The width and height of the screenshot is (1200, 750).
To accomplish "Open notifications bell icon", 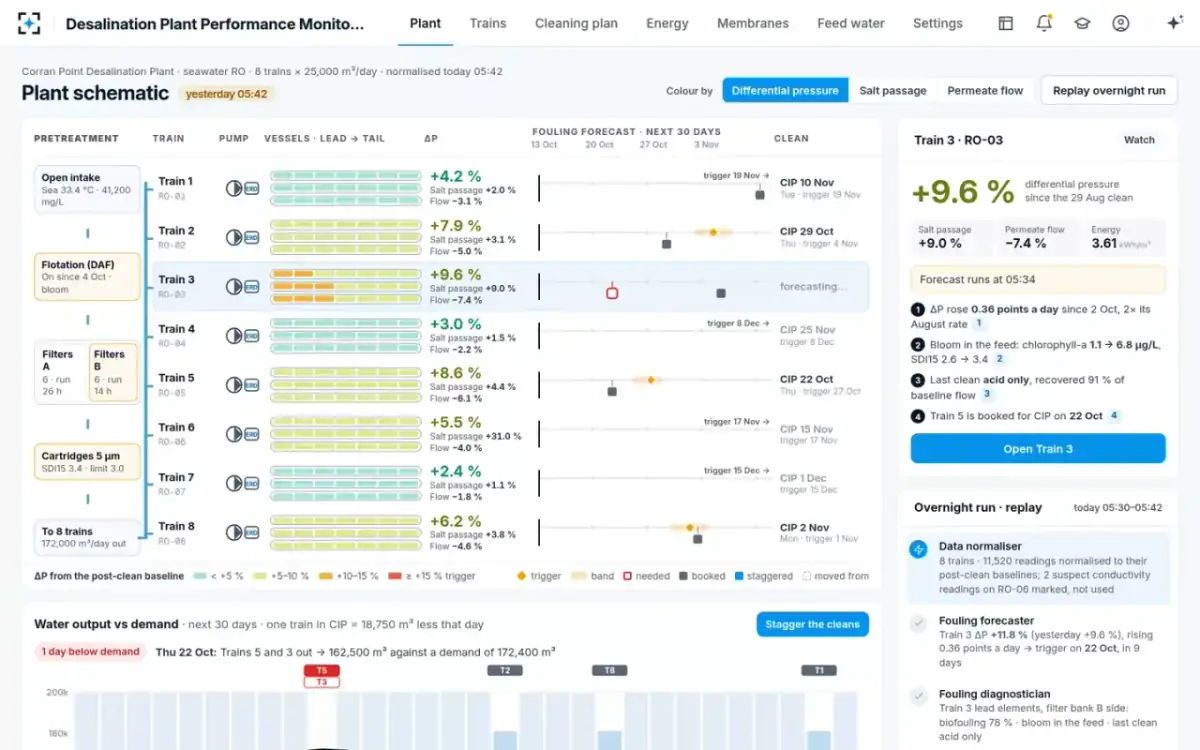I will [1044, 23].
